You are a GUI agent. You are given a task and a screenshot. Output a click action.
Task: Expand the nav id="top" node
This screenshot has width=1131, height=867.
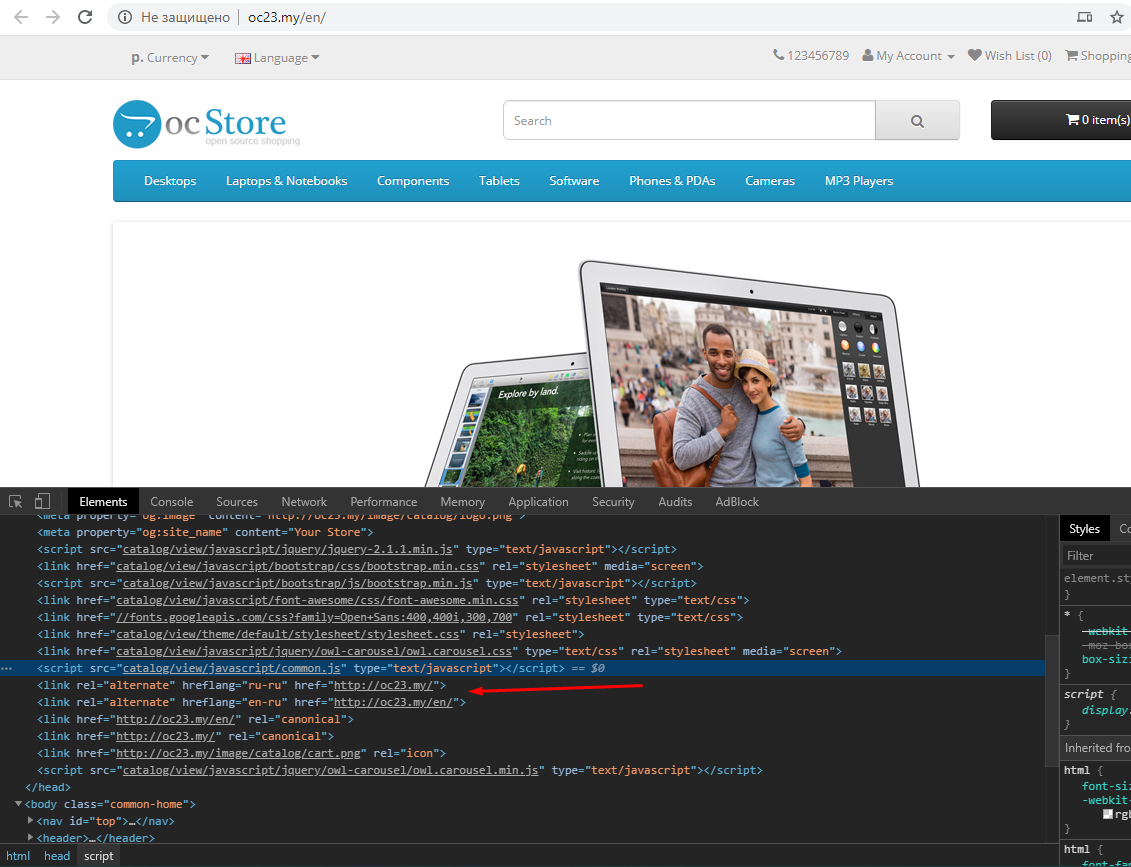(x=31, y=821)
